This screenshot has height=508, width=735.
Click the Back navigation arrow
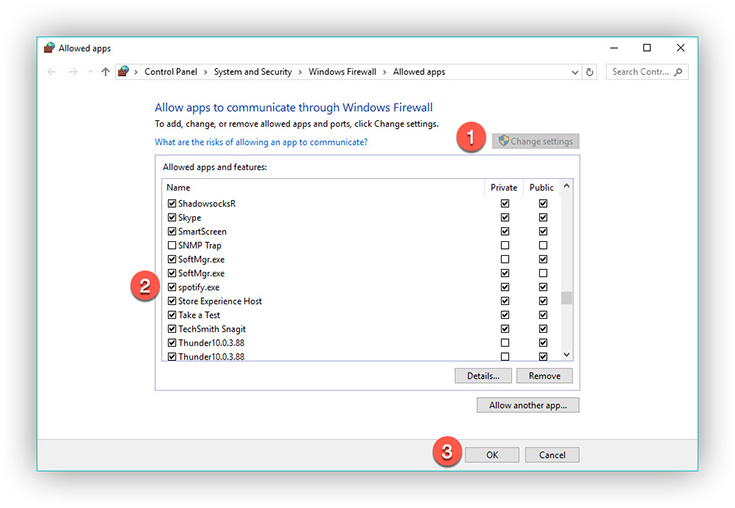52,72
